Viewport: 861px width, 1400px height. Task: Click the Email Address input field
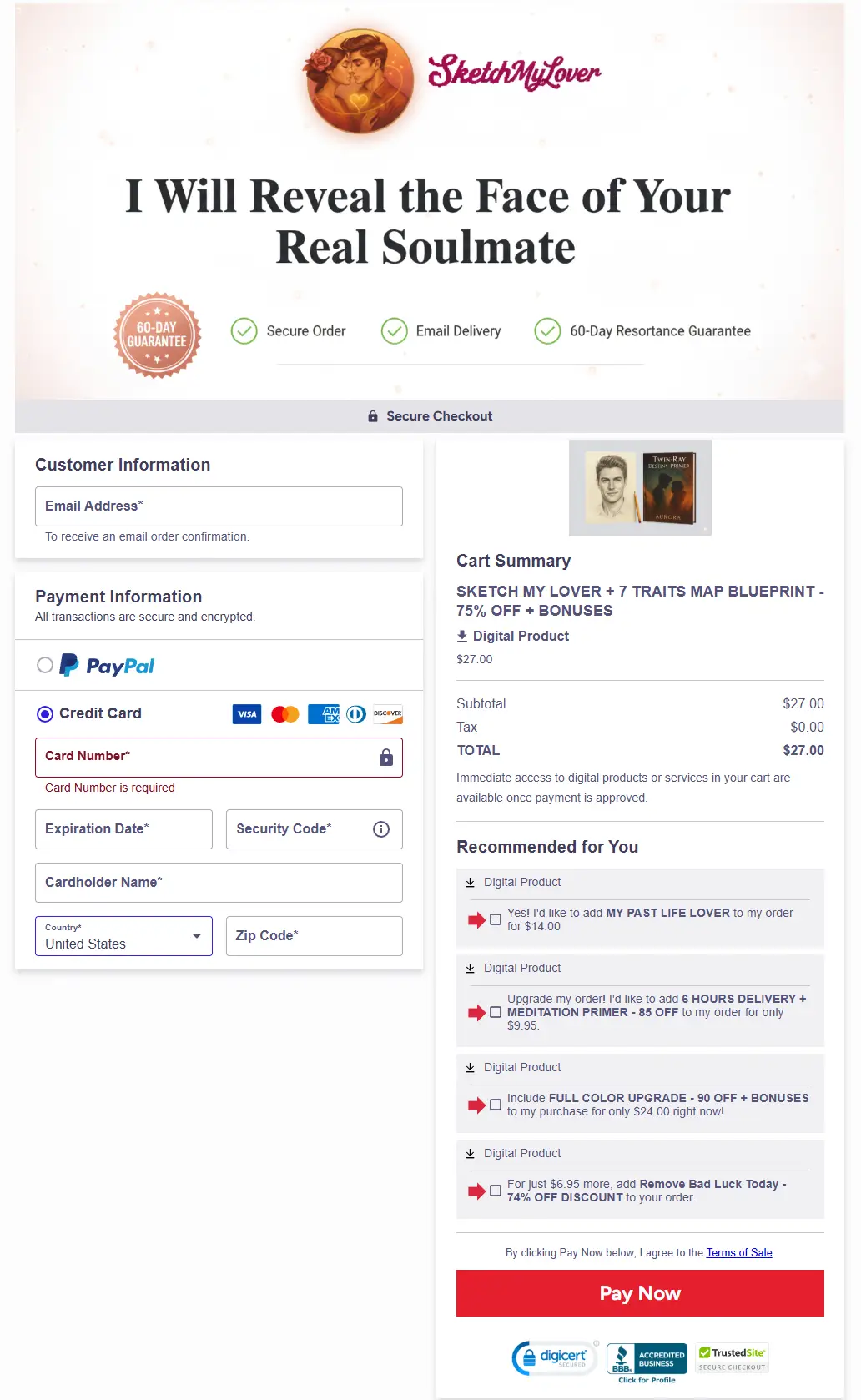coord(219,506)
